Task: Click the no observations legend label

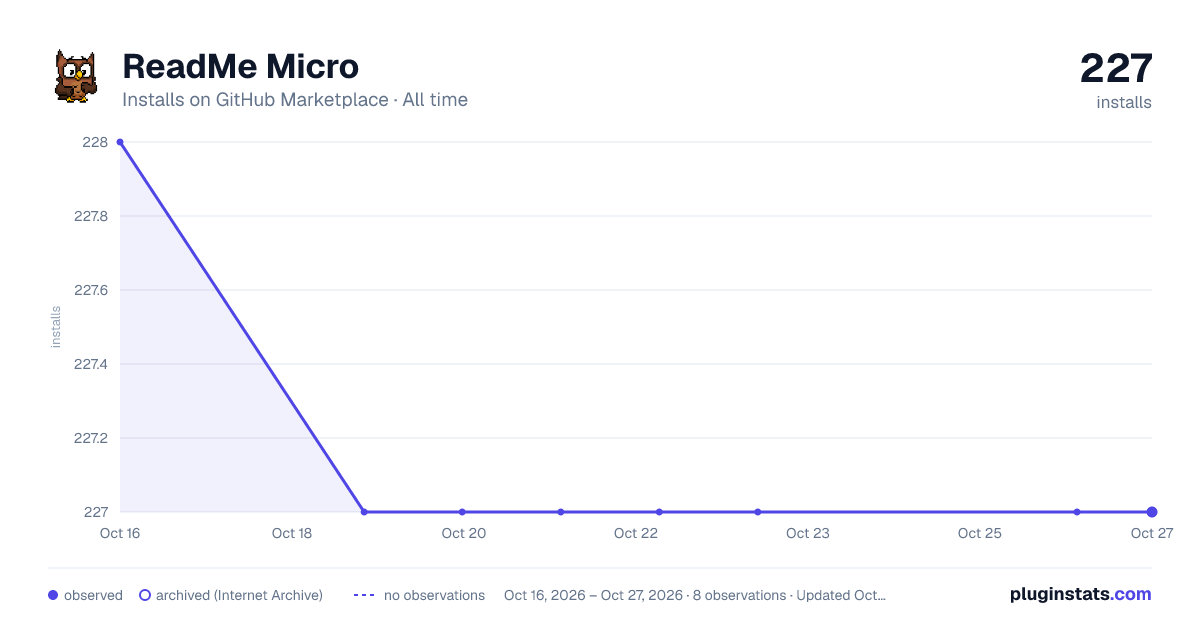Action: tap(434, 595)
